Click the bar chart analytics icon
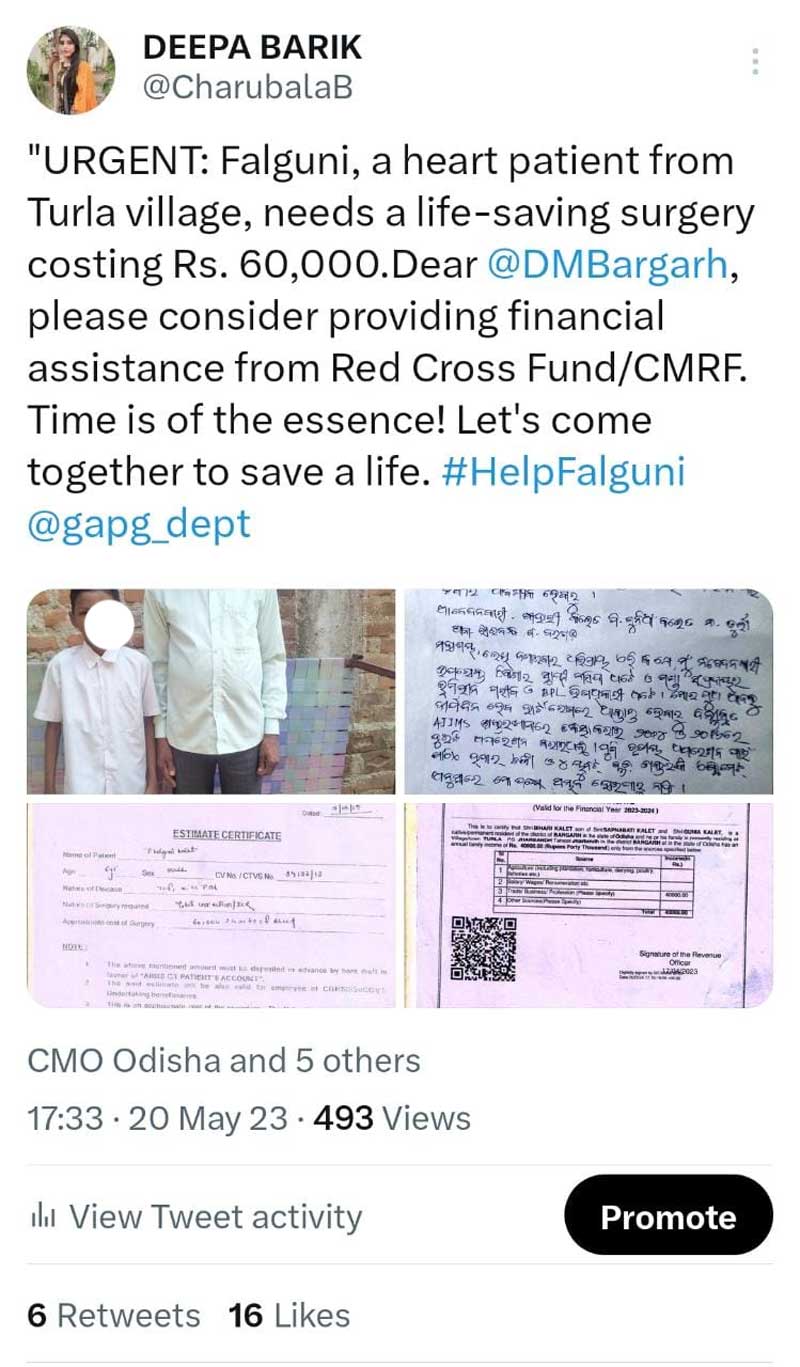Image resolution: width=800 pixels, height=1367 pixels. (x=42, y=1217)
